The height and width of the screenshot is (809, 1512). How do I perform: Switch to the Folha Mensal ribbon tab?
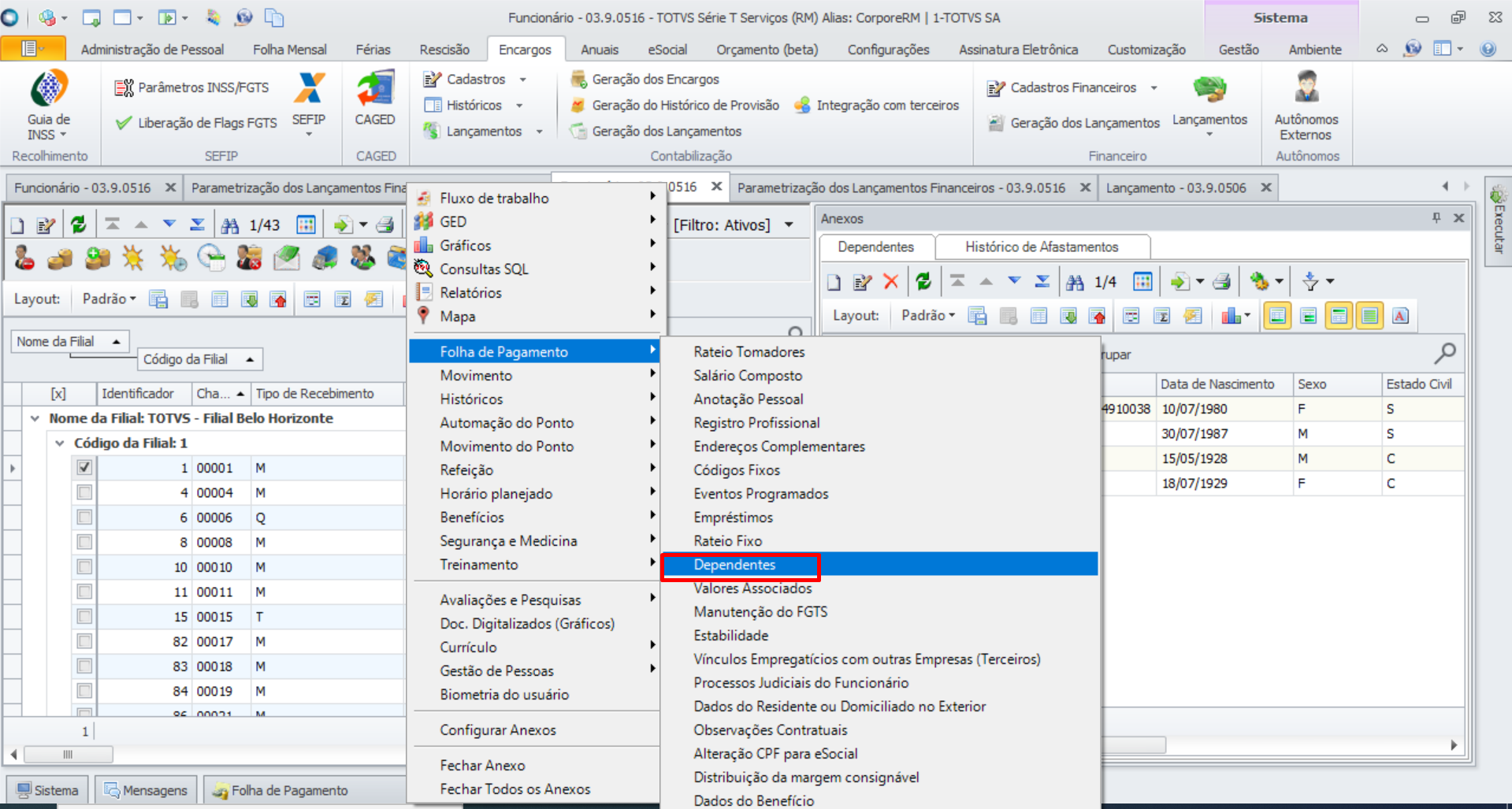click(x=289, y=50)
